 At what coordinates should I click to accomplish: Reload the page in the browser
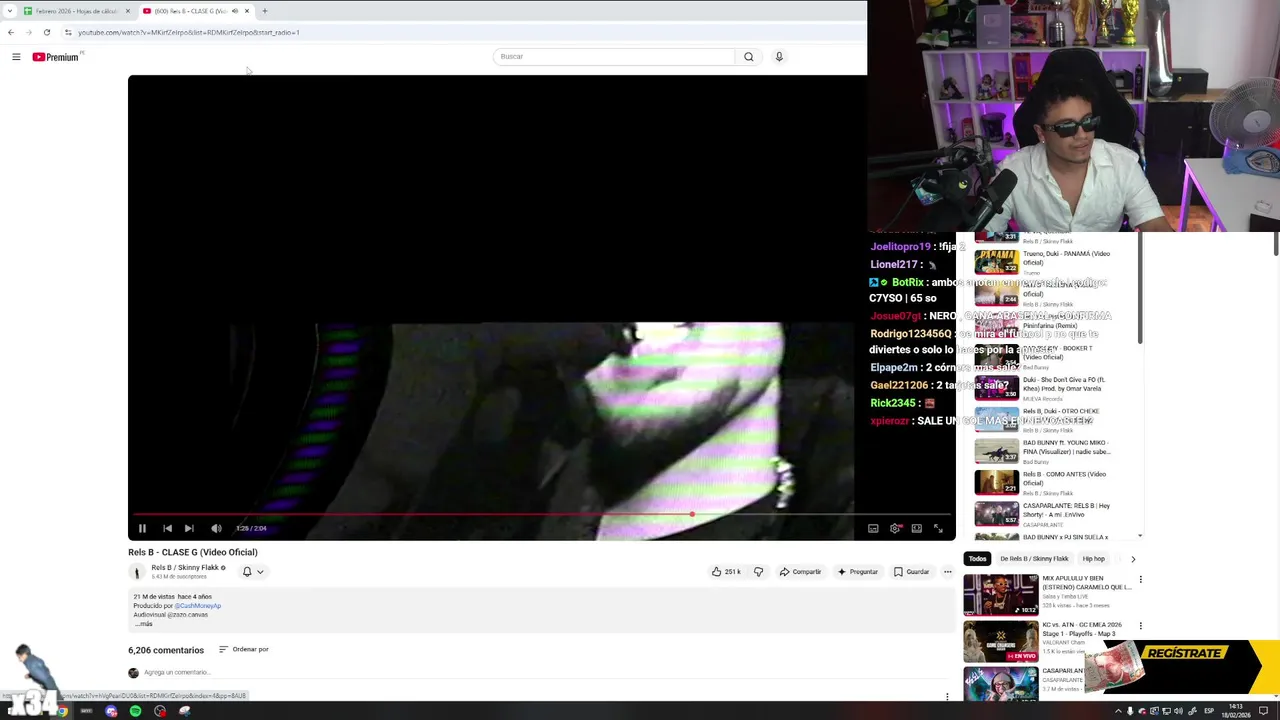[47, 32]
